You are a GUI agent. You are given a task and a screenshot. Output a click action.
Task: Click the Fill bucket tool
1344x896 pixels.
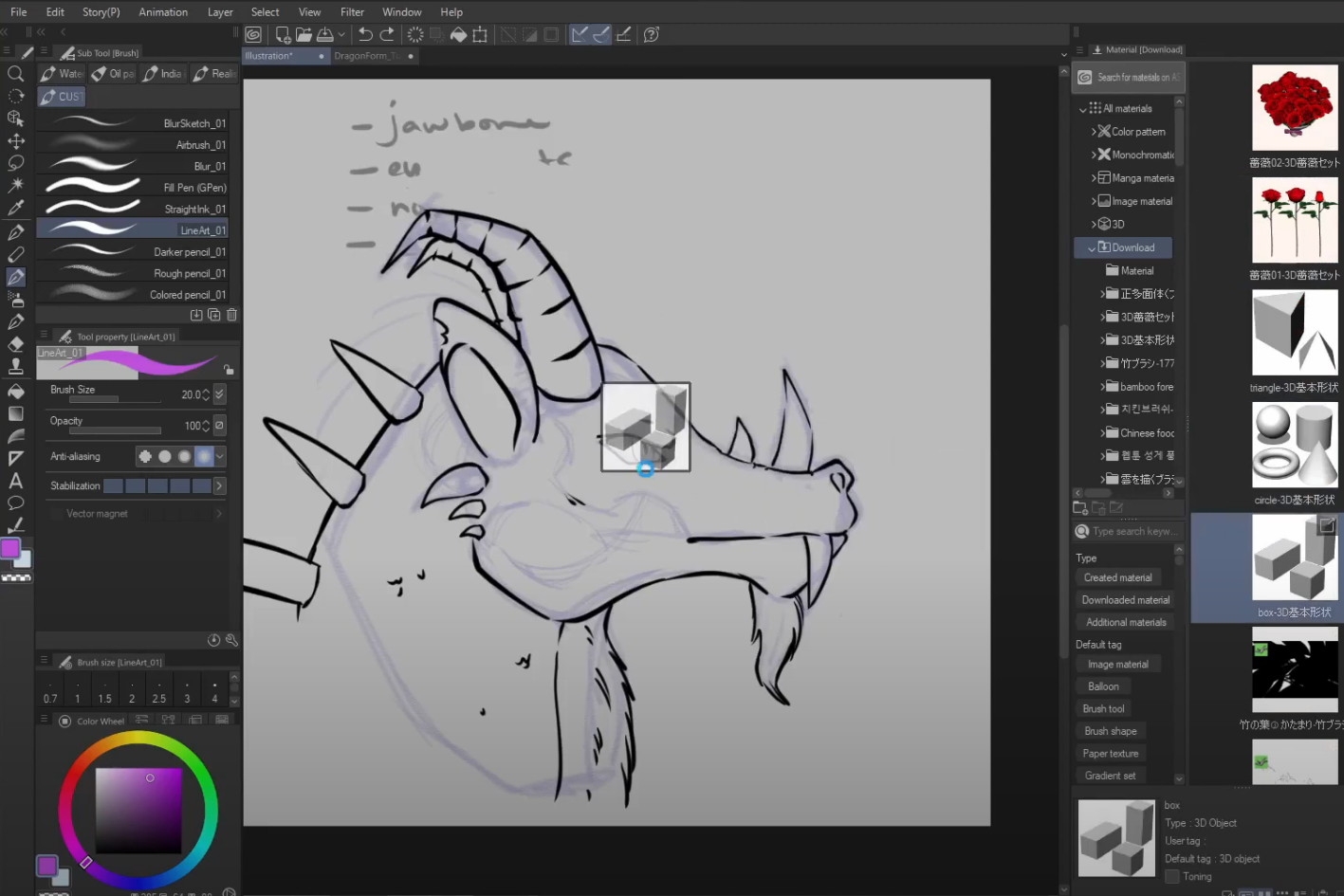pos(16,391)
